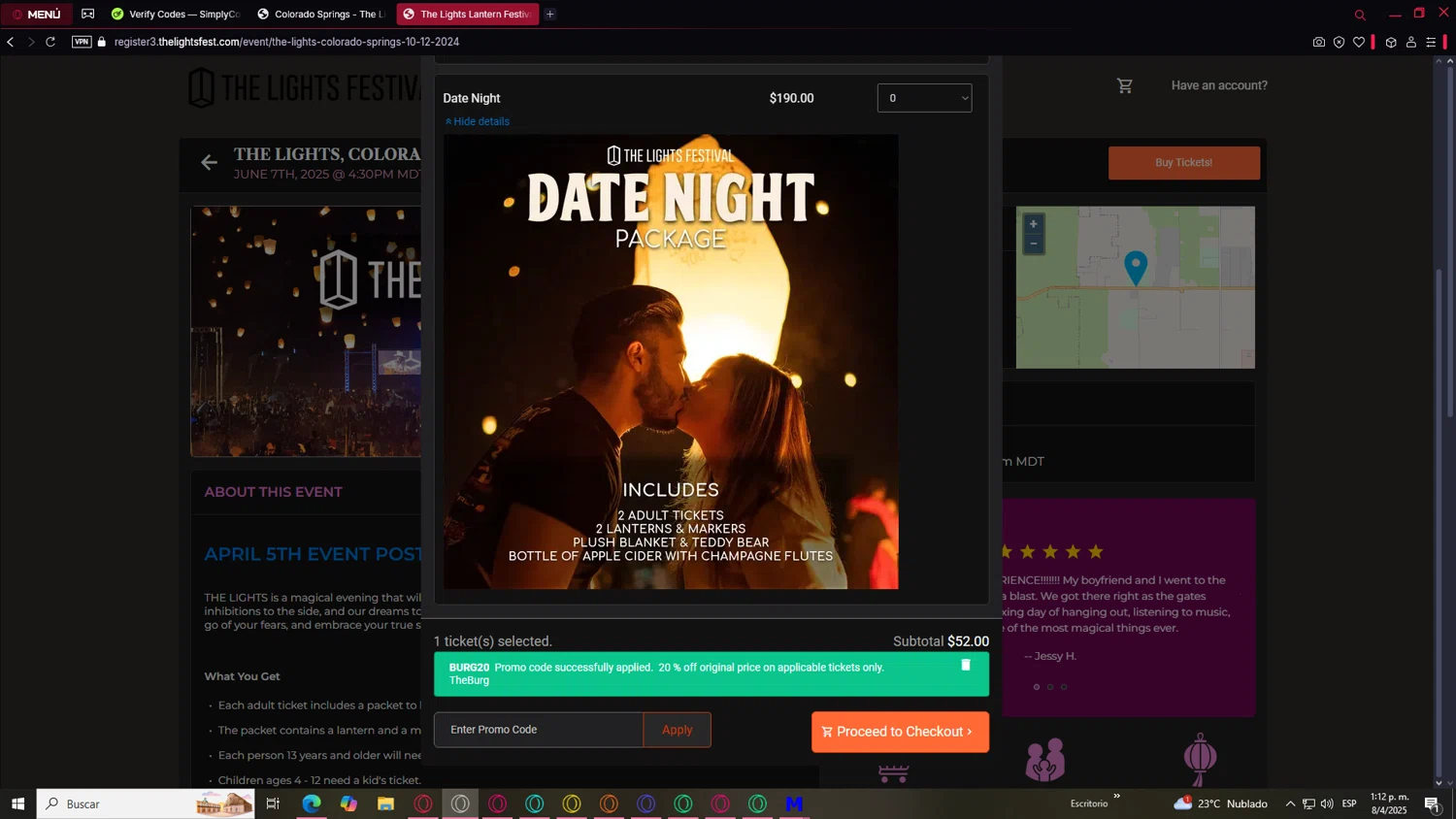This screenshot has width=1456, height=819.
Task: Open the ad blocker shield icon
Action: click(x=1339, y=42)
